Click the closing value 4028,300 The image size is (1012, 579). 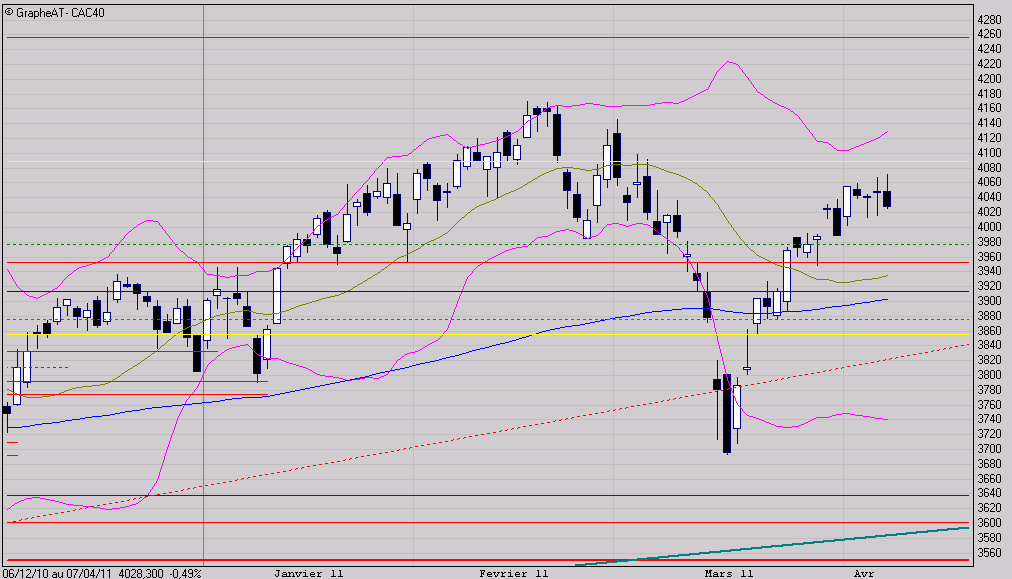click(x=141, y=573)
